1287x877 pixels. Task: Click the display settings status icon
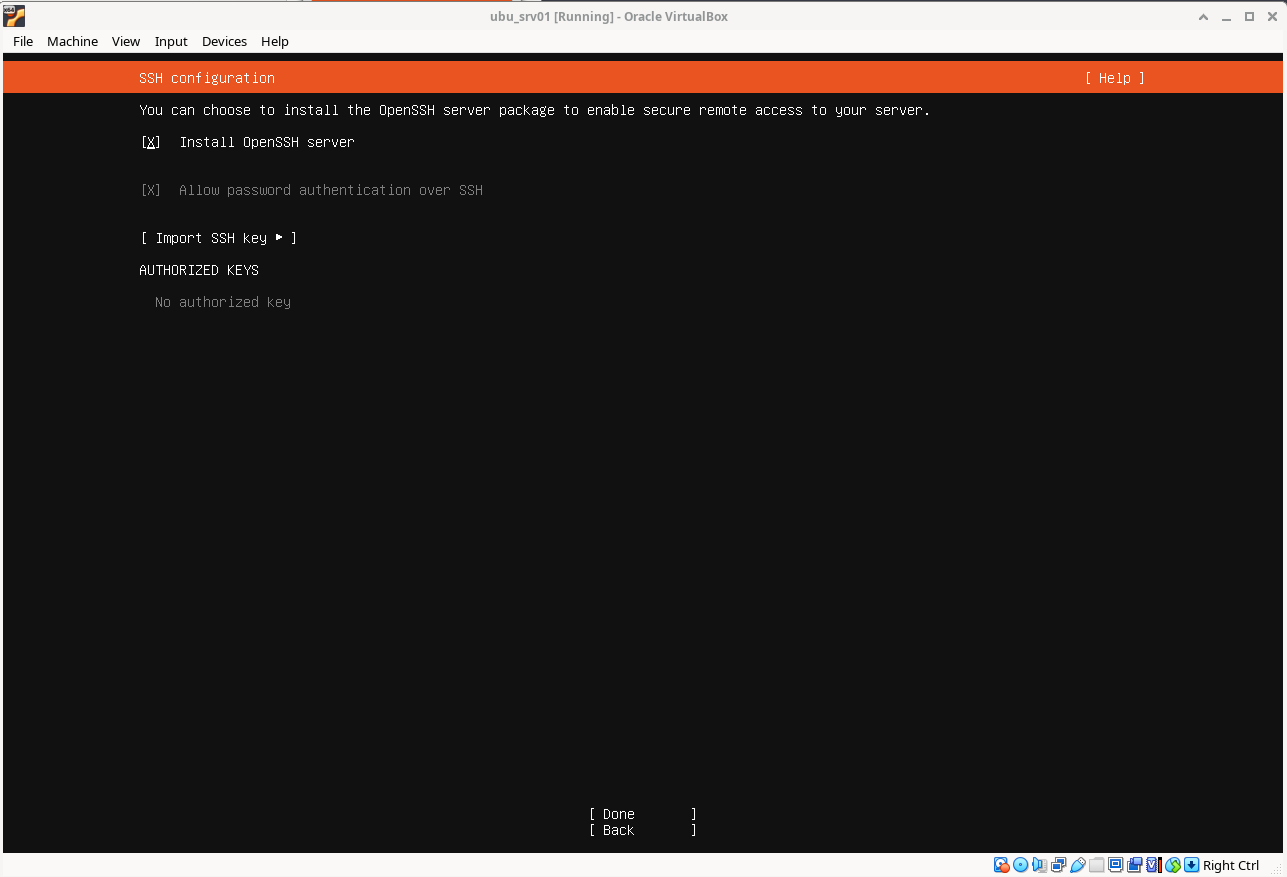pyautogui.click(x=1115, y=865)
